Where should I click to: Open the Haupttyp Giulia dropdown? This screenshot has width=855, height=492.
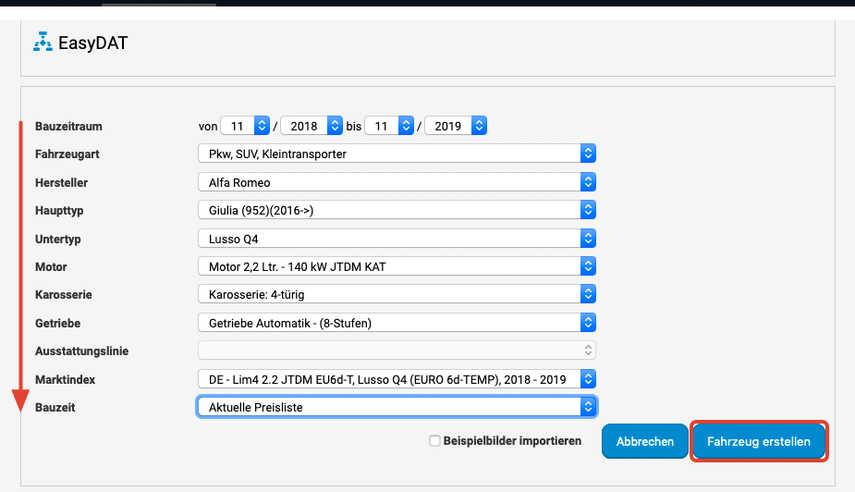pyautogui.click(x=397, y=210)
